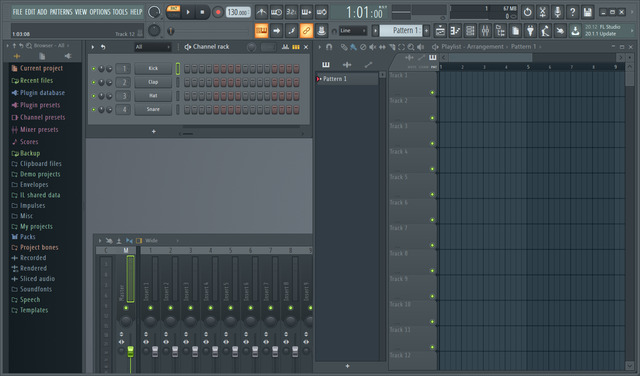
Task: Show the playlist window icon
Action: (x=440, y=31)
